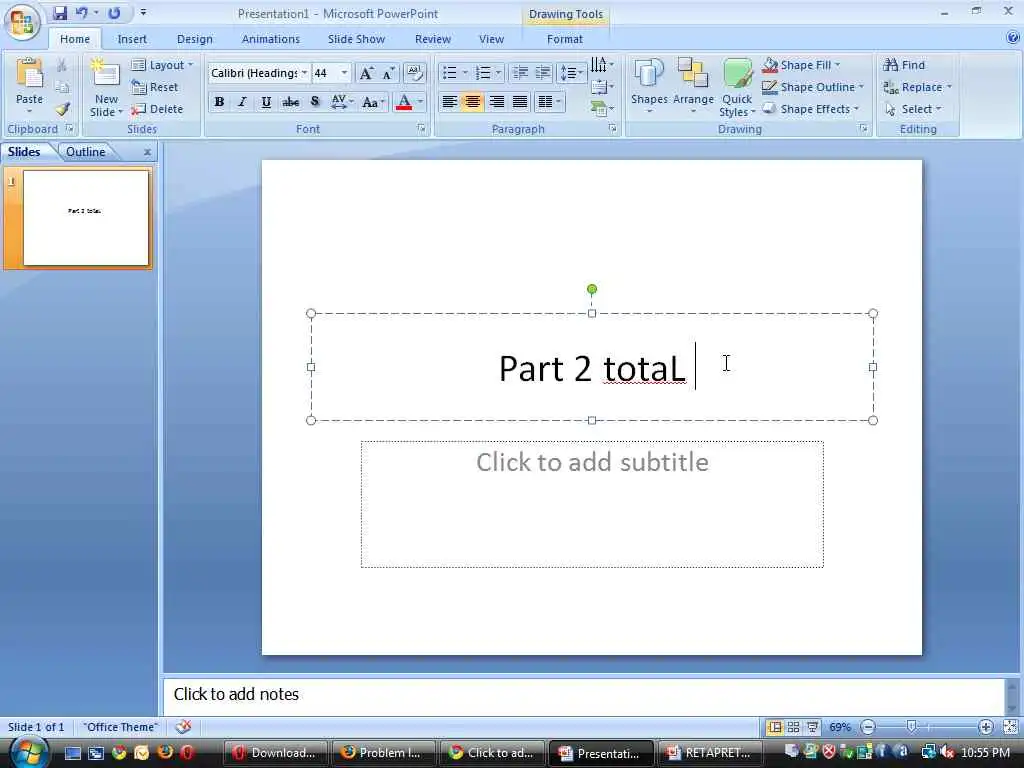Switch to Slide Sorter view icon
This screenshot has height=768, width=1024.
pyautogui.click(x=793, y=727)
